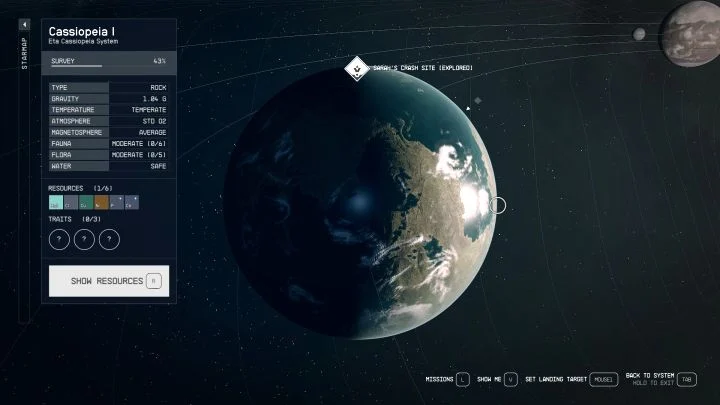Screen dimensions: 720x405
Task: Click the Fauna row in planet stats
Action: tap(108, 143)
